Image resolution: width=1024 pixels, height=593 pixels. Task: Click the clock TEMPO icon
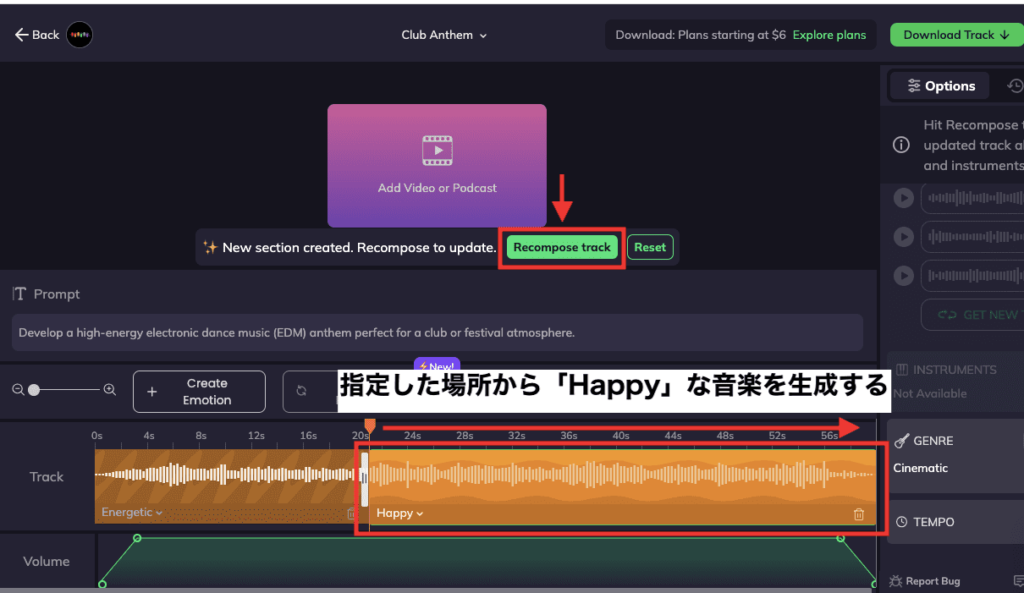click(901, 522)
